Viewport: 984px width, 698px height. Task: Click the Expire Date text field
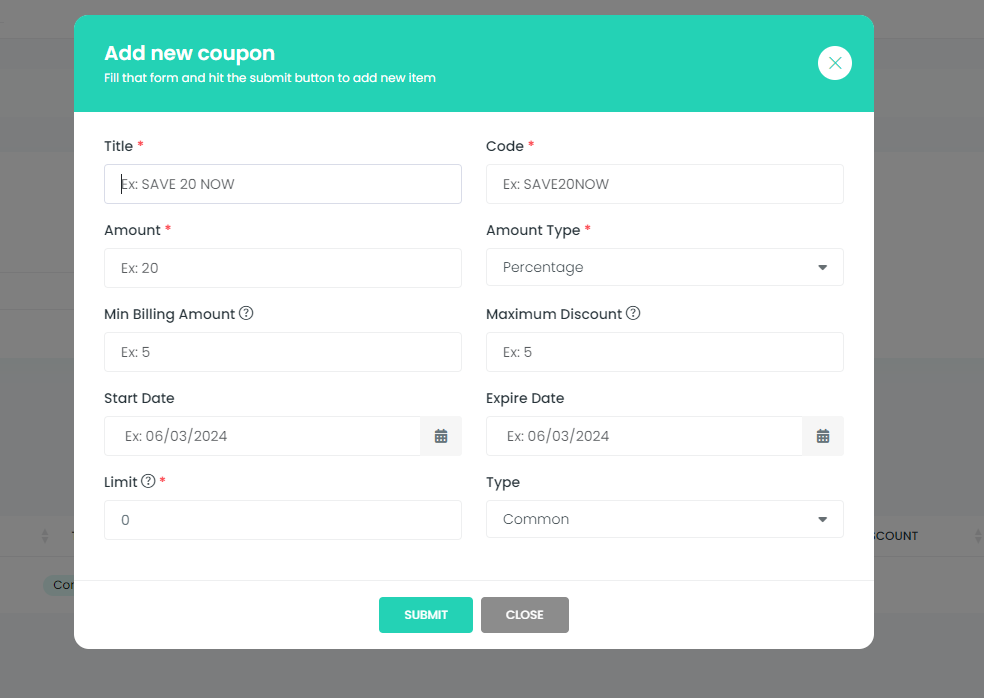click(644, 436)
